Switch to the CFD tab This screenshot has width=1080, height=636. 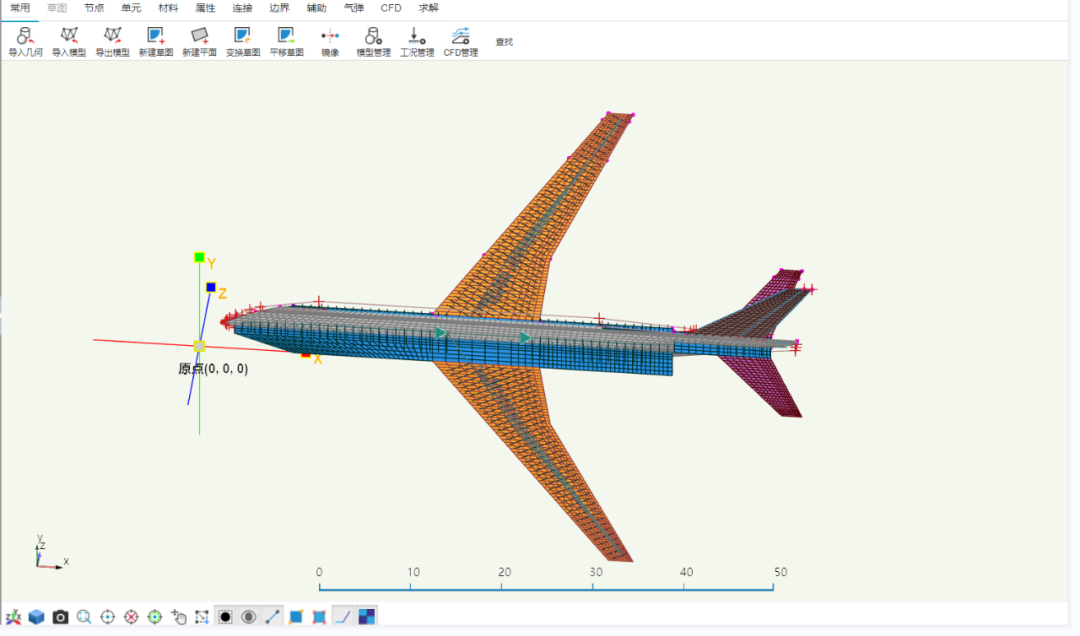391,8
